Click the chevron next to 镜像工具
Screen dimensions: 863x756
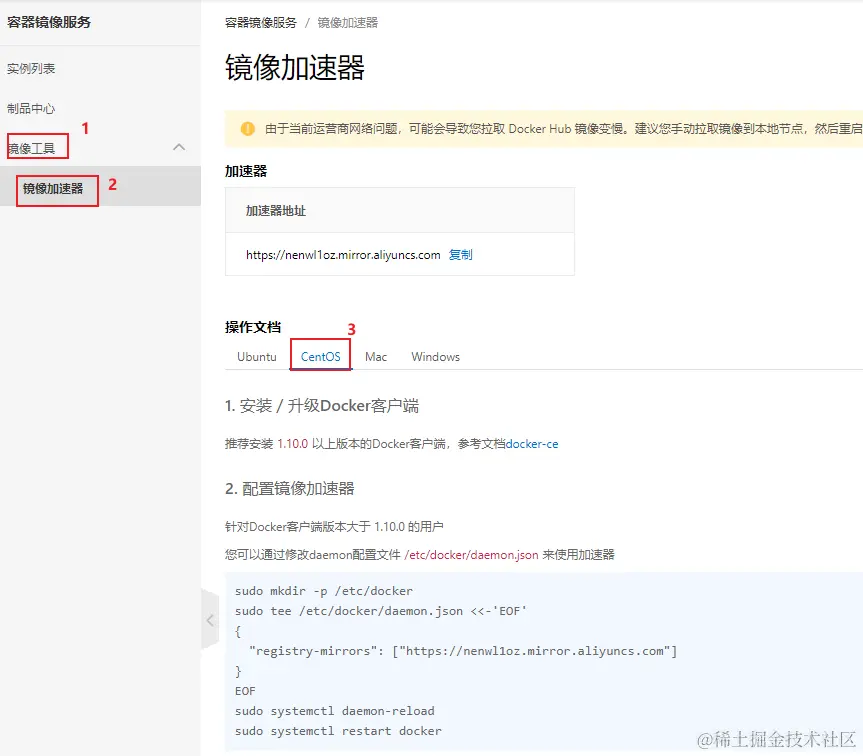point(178,146)
